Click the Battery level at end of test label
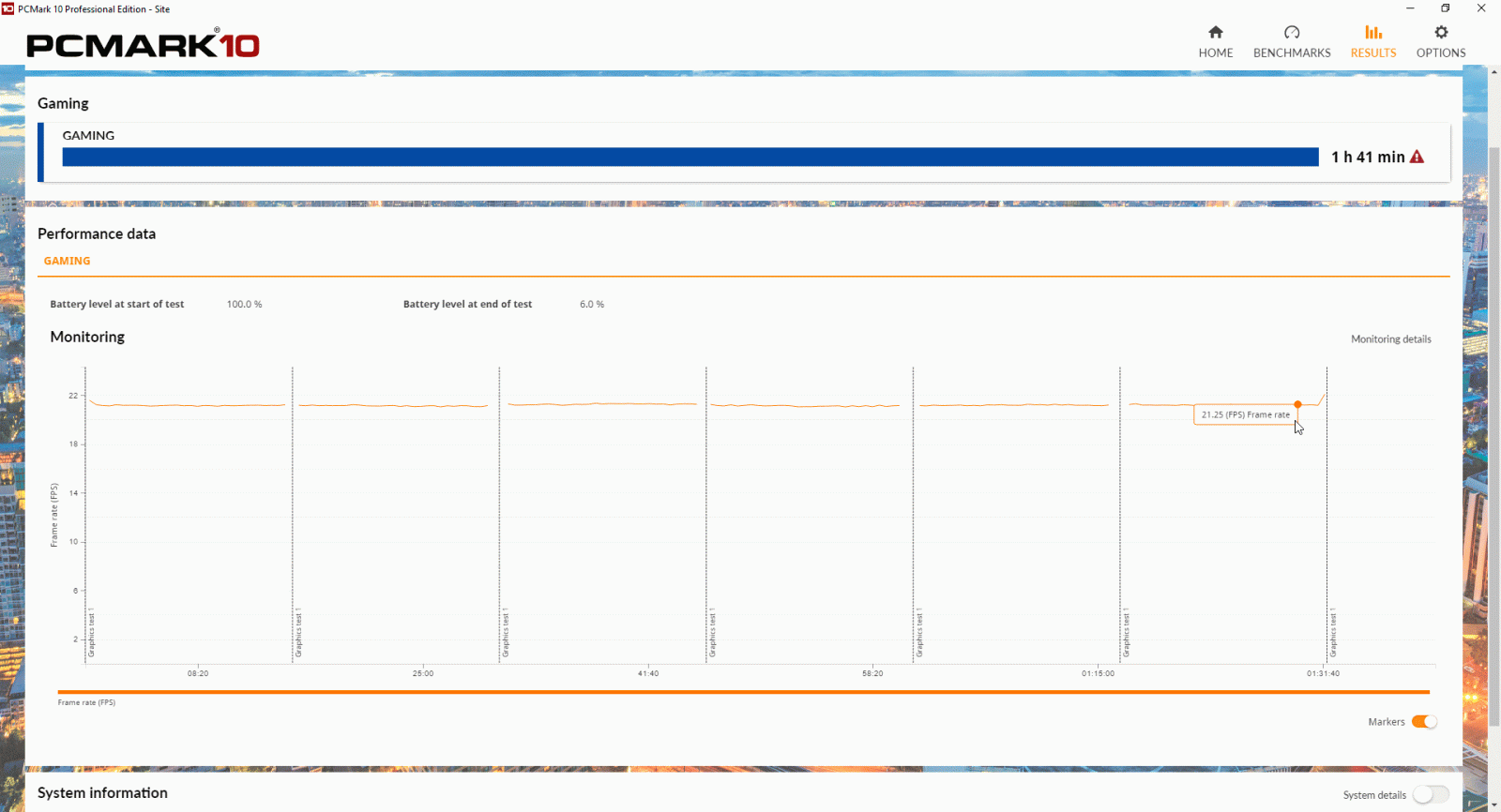 click(467, 305)
